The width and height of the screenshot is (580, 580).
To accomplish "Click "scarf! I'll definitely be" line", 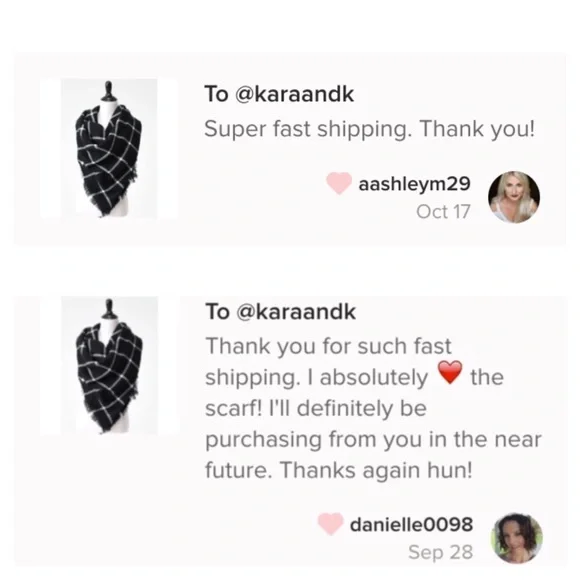I will coord(316,408).
